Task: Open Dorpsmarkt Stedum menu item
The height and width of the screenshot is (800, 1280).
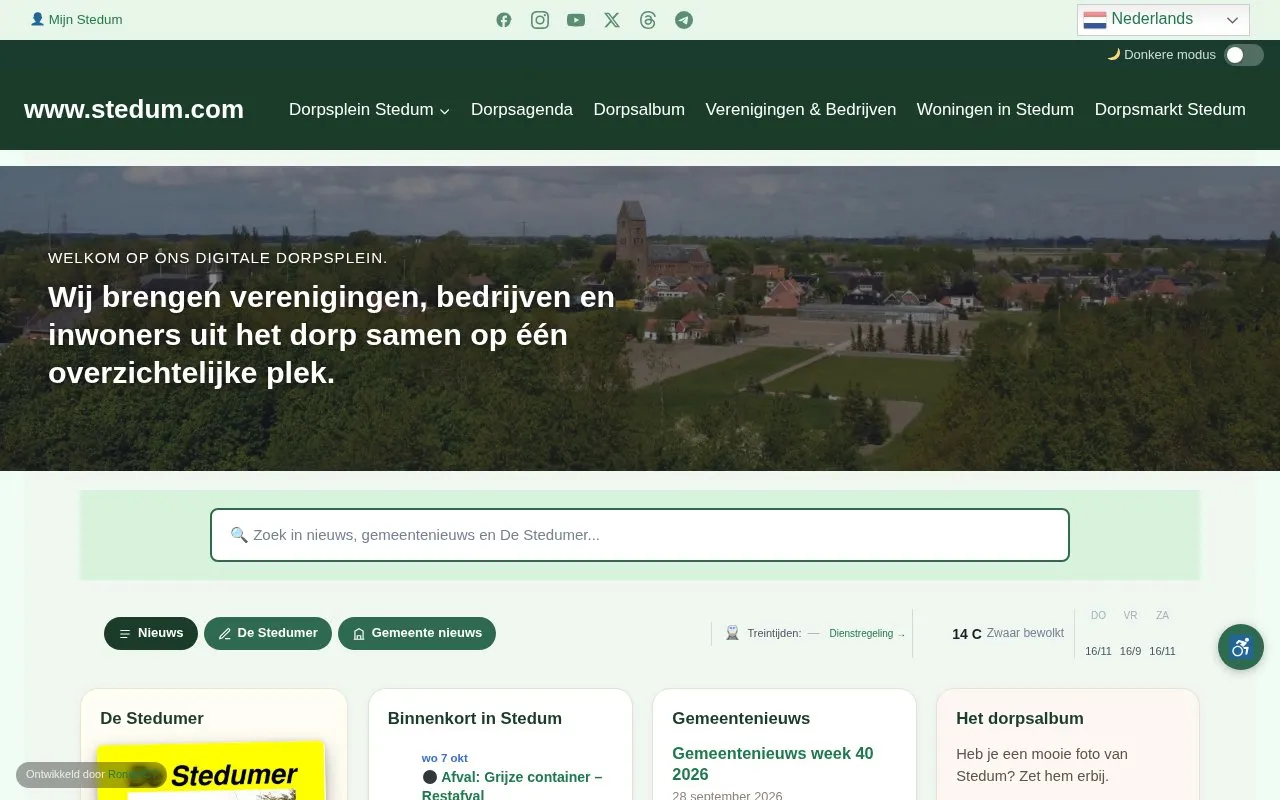Action: [x=1170, y=109]
